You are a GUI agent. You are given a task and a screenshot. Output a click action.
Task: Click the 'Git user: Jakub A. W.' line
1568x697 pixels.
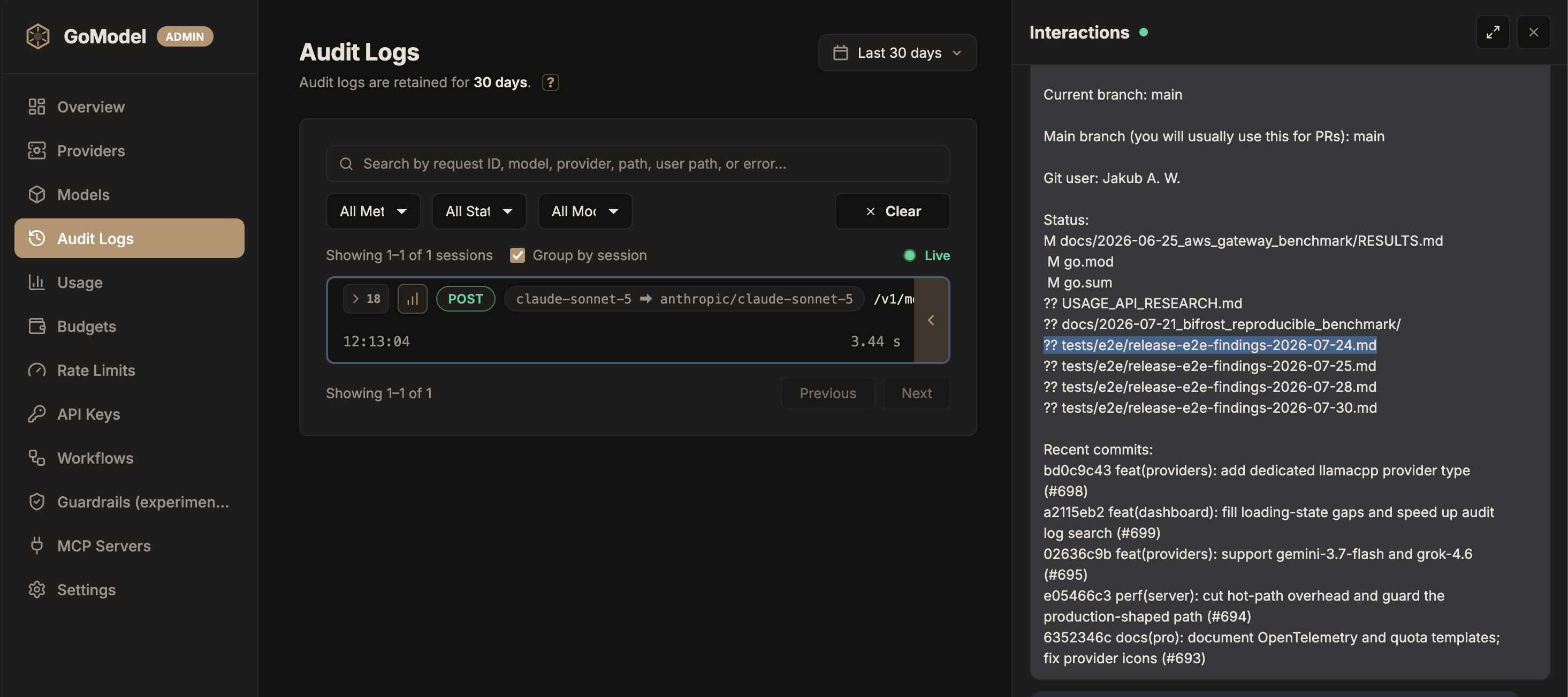click(1112, 178)
